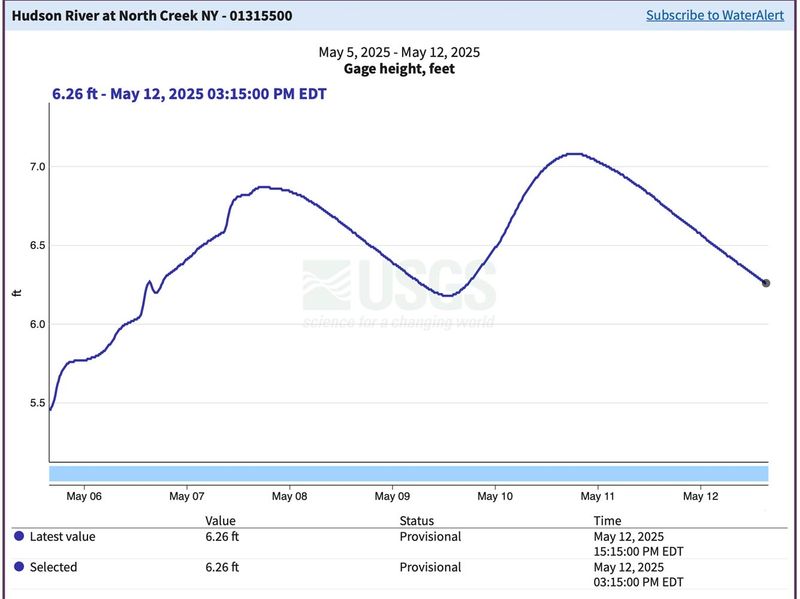Click the May 10 axis label
The width and height of the screenshot is (800, 599).
[495, 496]
